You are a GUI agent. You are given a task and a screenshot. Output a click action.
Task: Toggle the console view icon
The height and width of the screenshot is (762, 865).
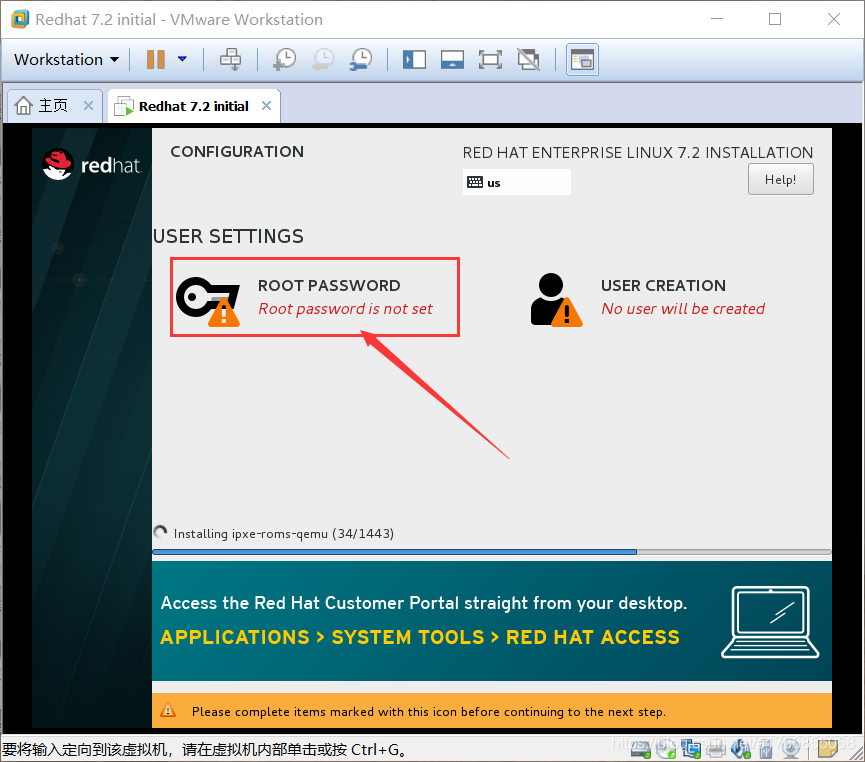tap(582, 59)
